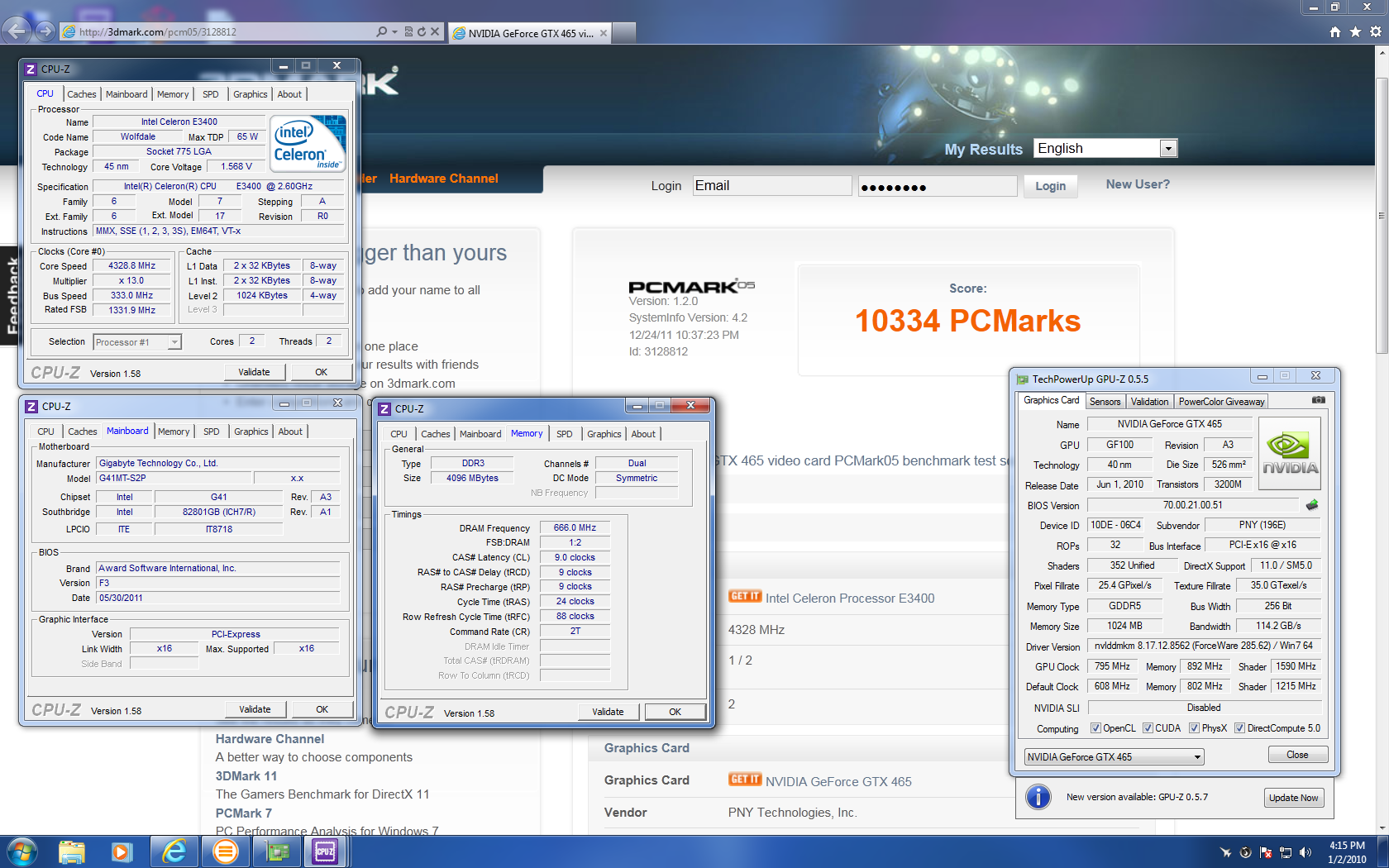
Task: Click the website Login button
Action: 1050,186
